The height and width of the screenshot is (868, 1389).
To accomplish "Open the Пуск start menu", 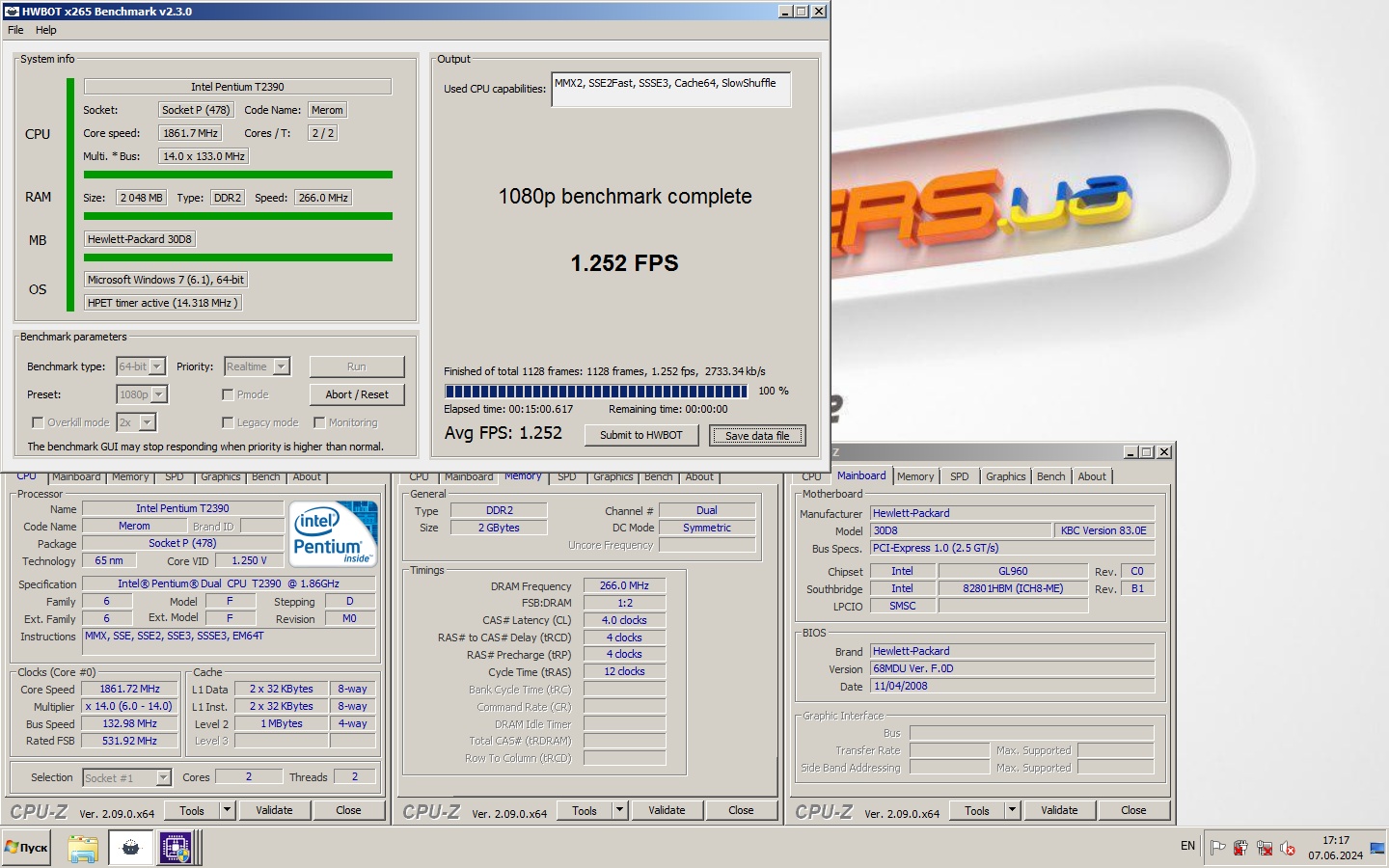I will (27, 848).
